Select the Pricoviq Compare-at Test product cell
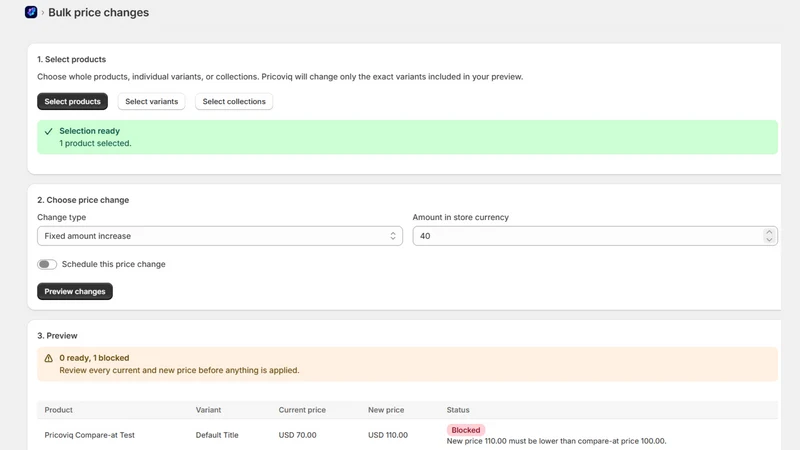The height and width of the screenshot is (450, 800). (89, 435)
